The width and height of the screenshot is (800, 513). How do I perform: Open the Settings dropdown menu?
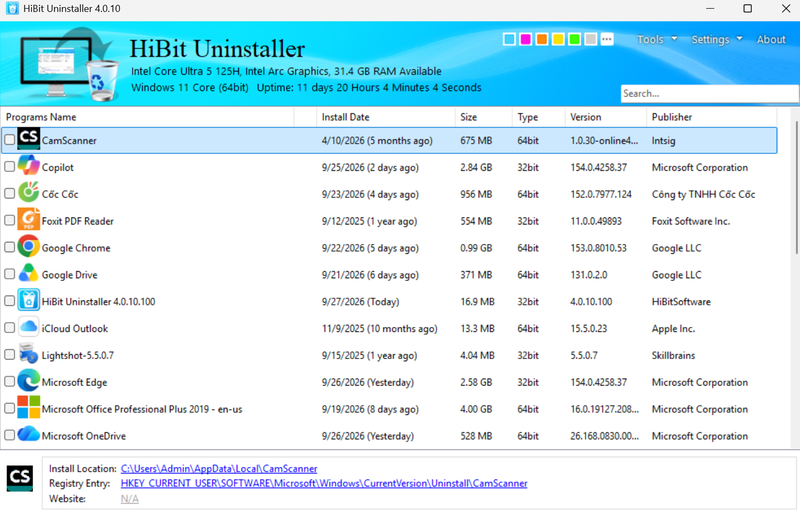coord(716,39)
